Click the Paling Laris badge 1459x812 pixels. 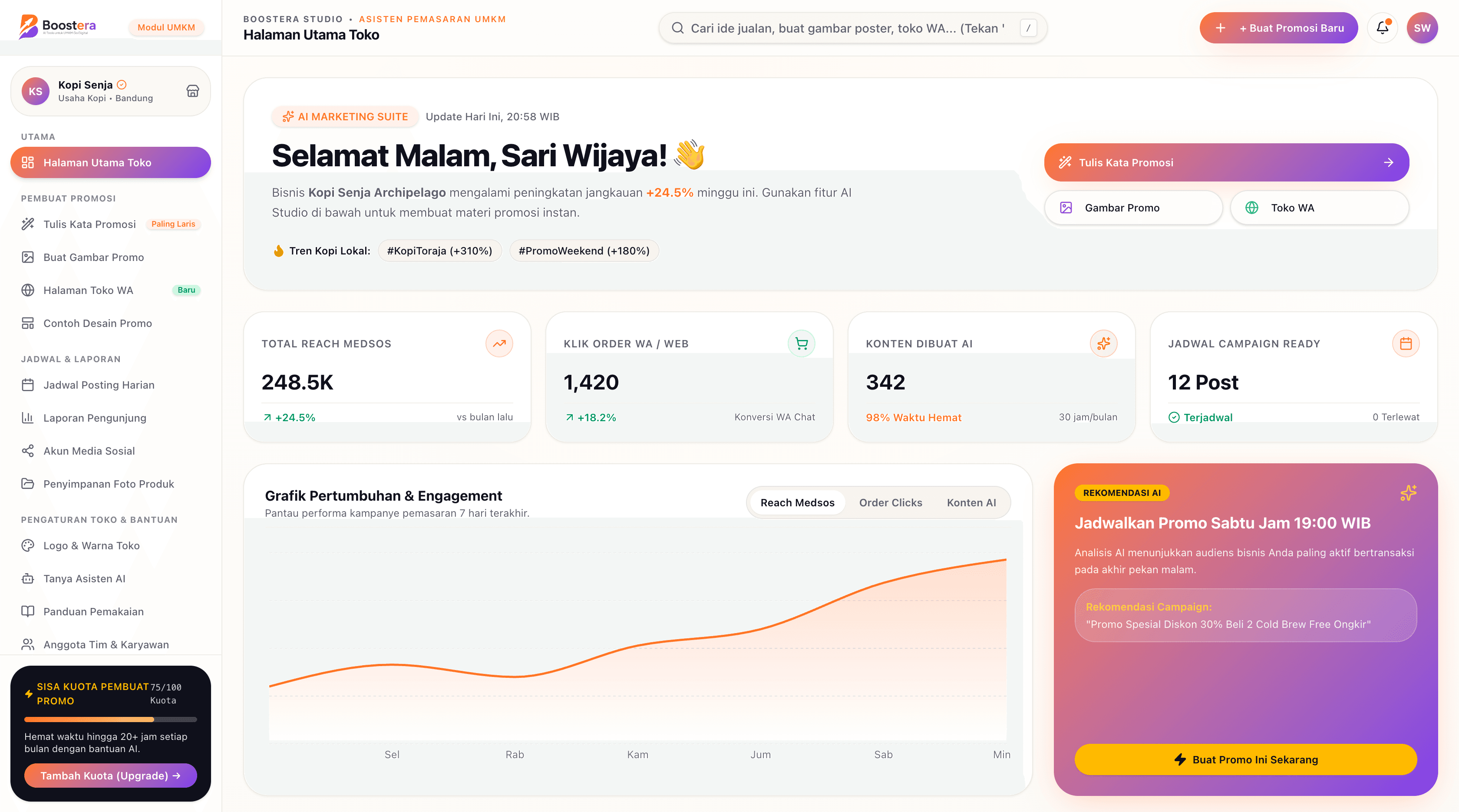tap(173, 224)
